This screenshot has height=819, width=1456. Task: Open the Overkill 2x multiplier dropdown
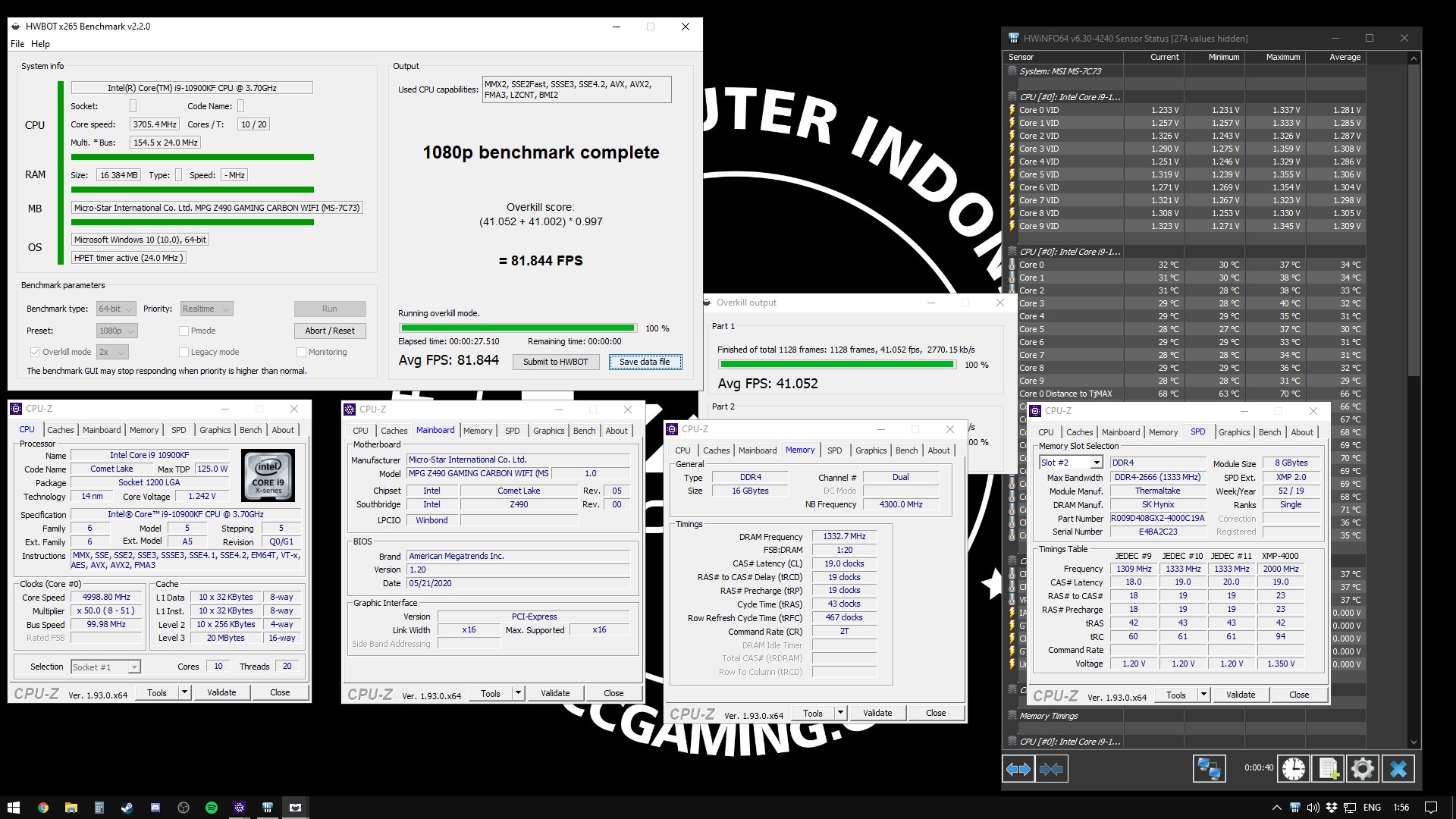[x=112, y=352]
